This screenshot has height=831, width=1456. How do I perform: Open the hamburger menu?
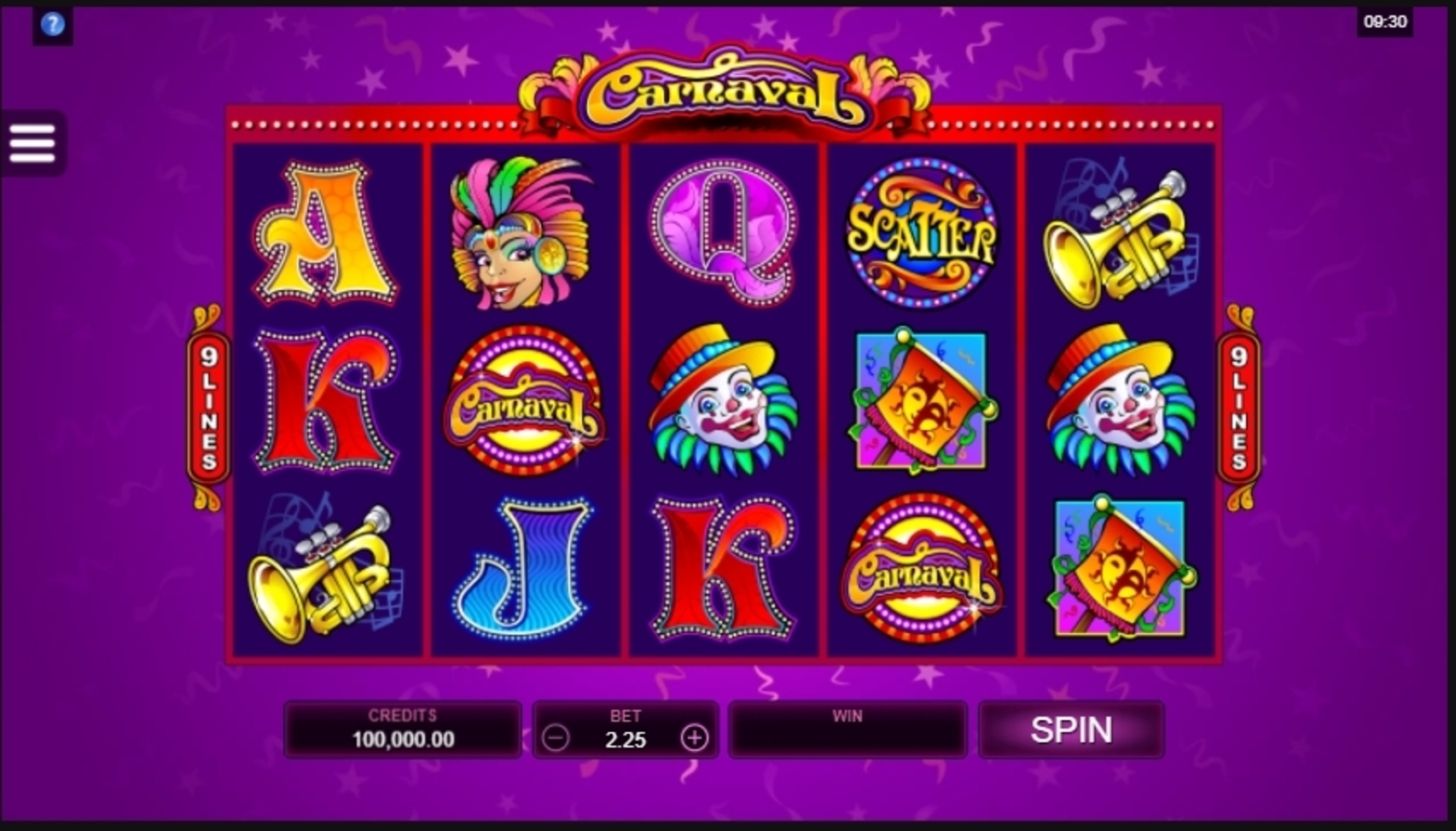pyautogui.click(x=32, y=143)
